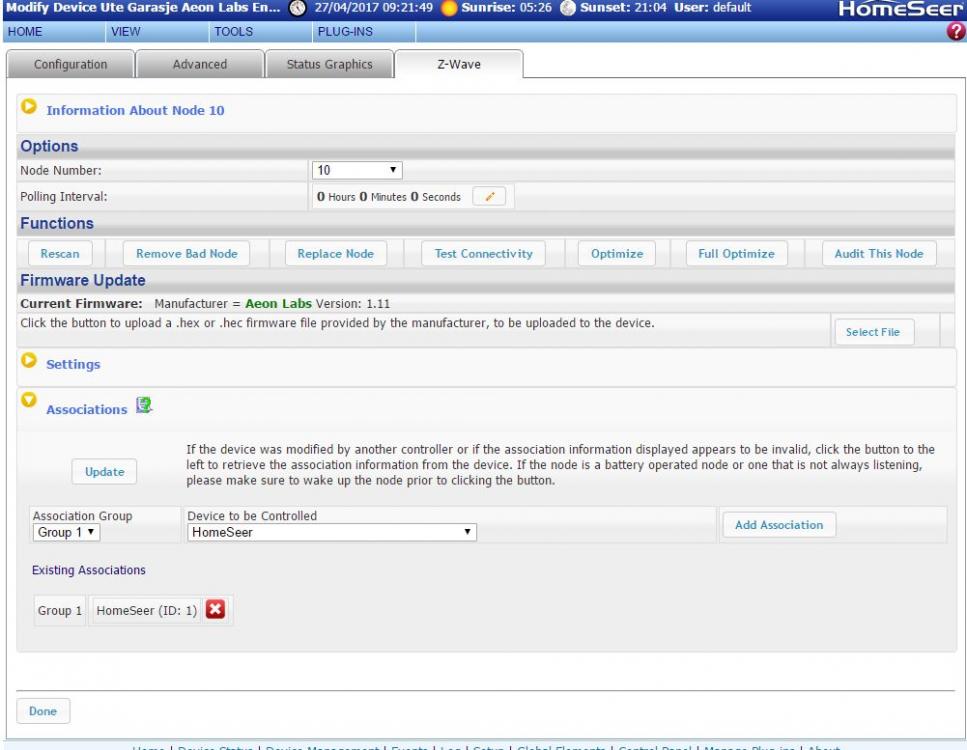The image size is (967, 750).
Task: Click the green icon beside Associations heading
Action: 143,406
